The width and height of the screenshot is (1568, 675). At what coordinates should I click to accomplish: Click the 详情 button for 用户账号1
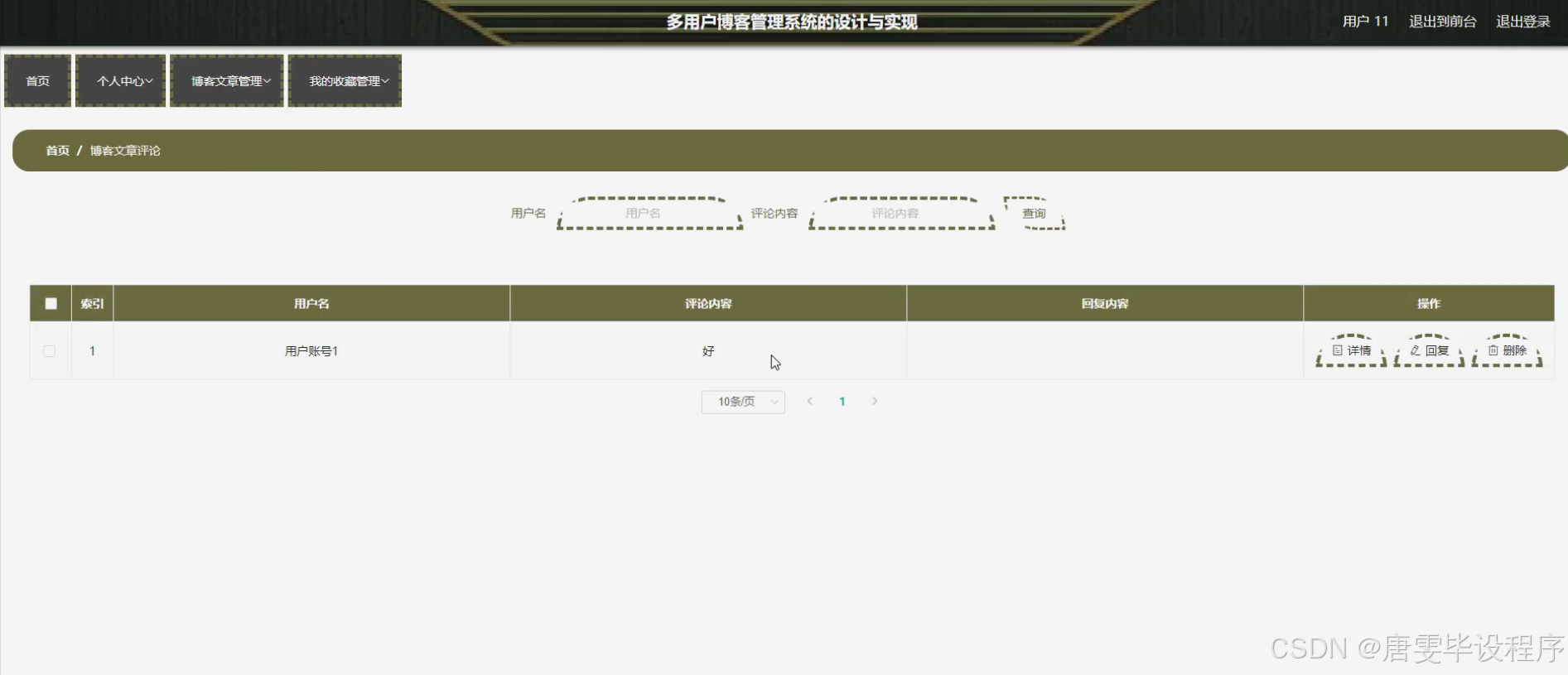(x=1351, y=350)
